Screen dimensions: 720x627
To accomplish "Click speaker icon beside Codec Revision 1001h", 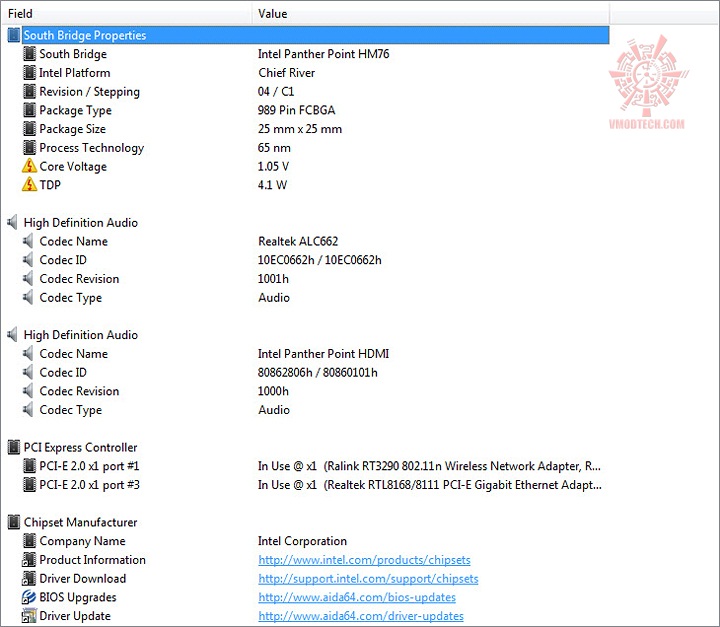I will click(28, 278).
